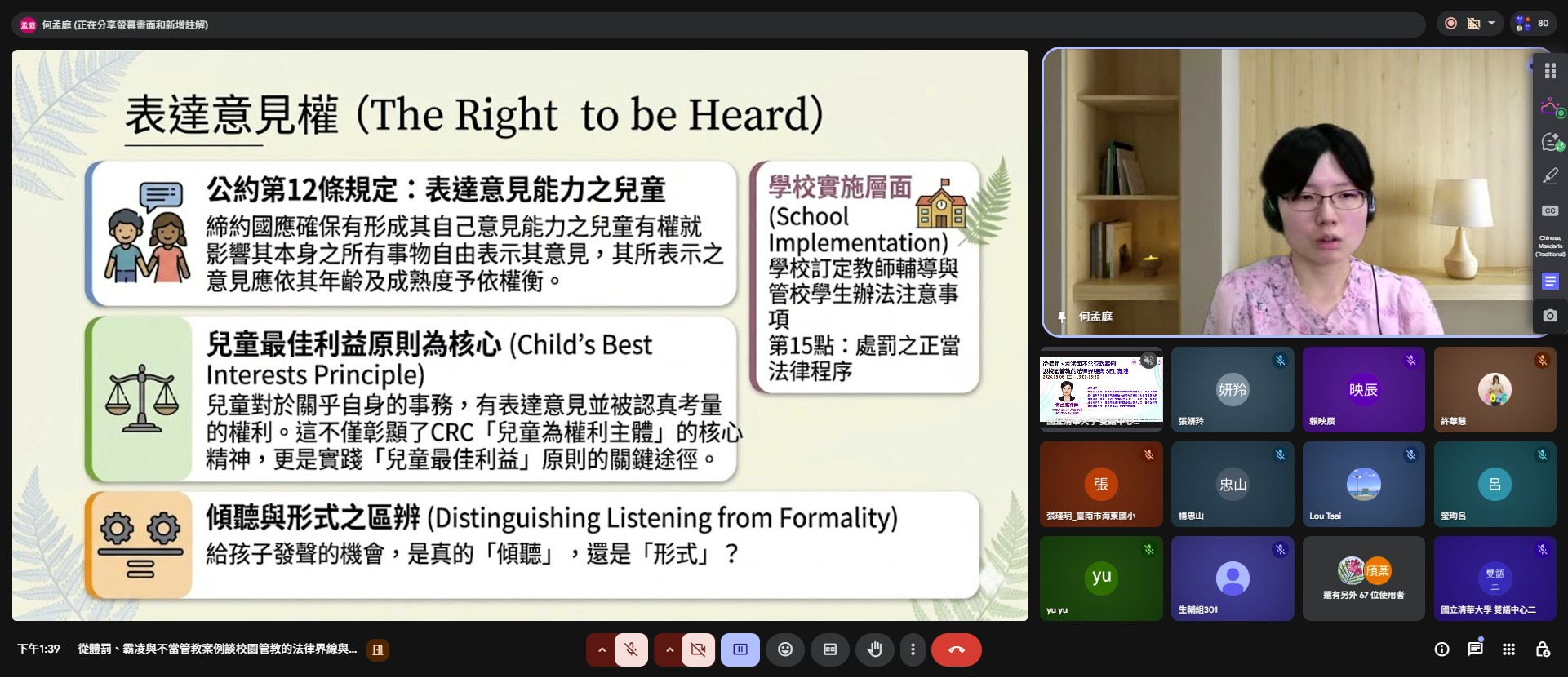Expand video settings arrow beside the camera
The image size is (1568, 678).
coord(669,649)
